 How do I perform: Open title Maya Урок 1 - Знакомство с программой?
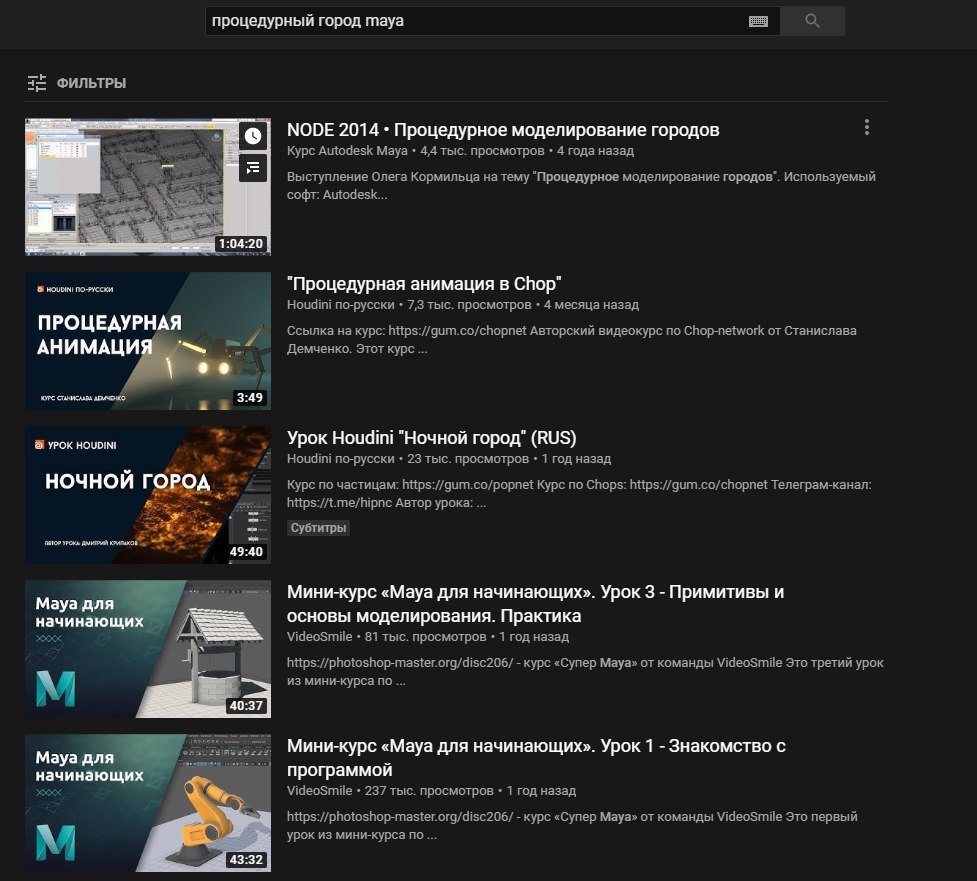click(536, 758)
